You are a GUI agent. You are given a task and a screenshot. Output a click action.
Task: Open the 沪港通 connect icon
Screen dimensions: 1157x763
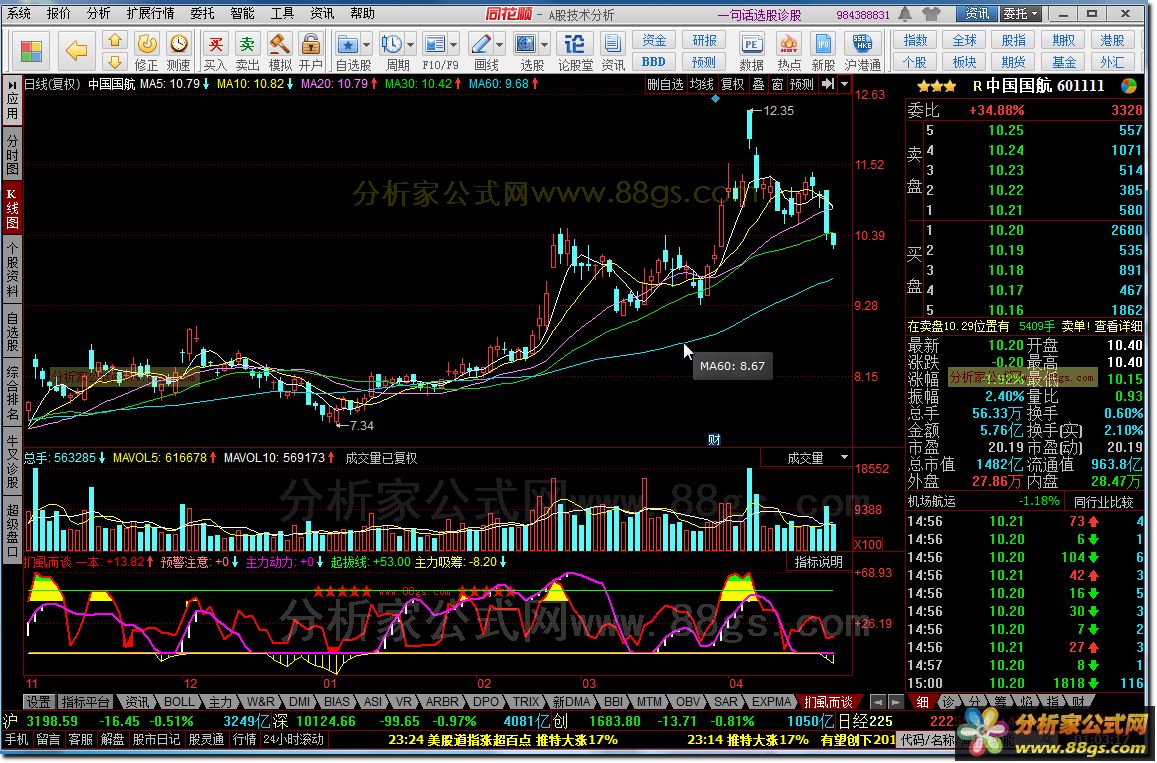[x=862, y=52]
